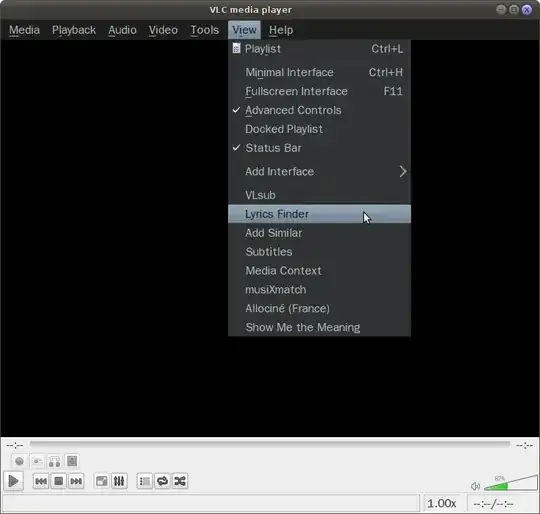Click the Play button

pyautogui.click(x=13, y=481)
